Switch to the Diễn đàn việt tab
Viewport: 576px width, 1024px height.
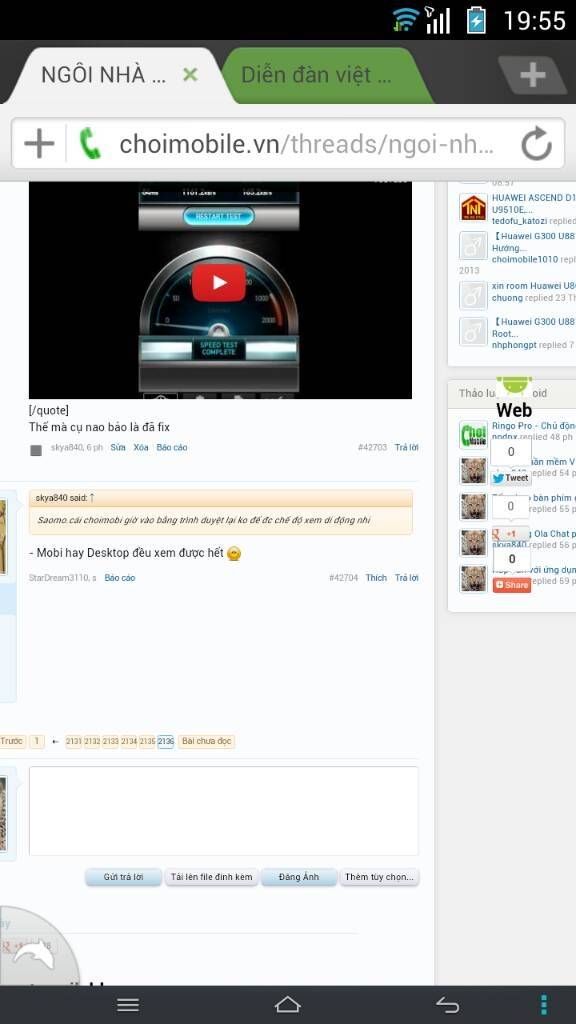(316, 75)
